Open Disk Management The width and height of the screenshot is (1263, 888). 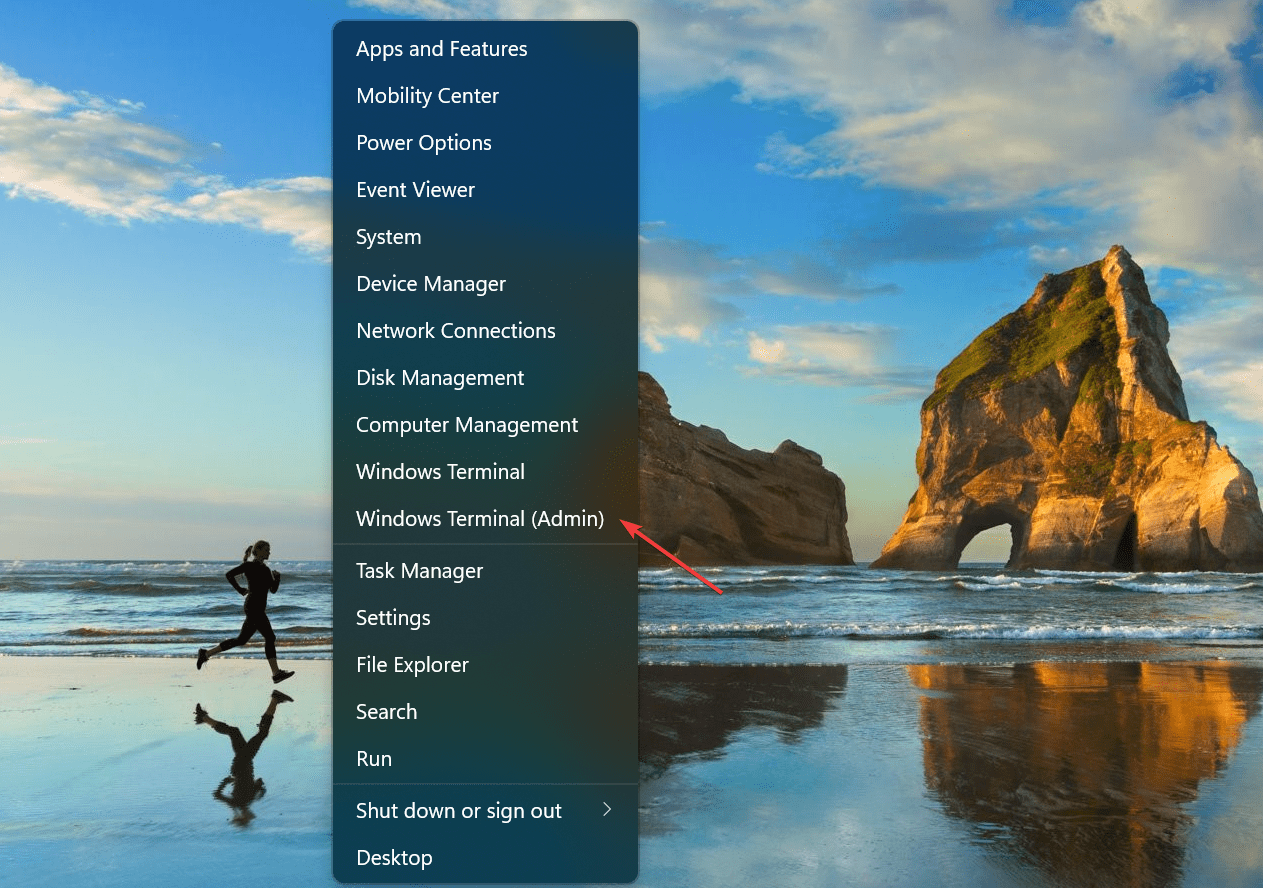[485, 378]
